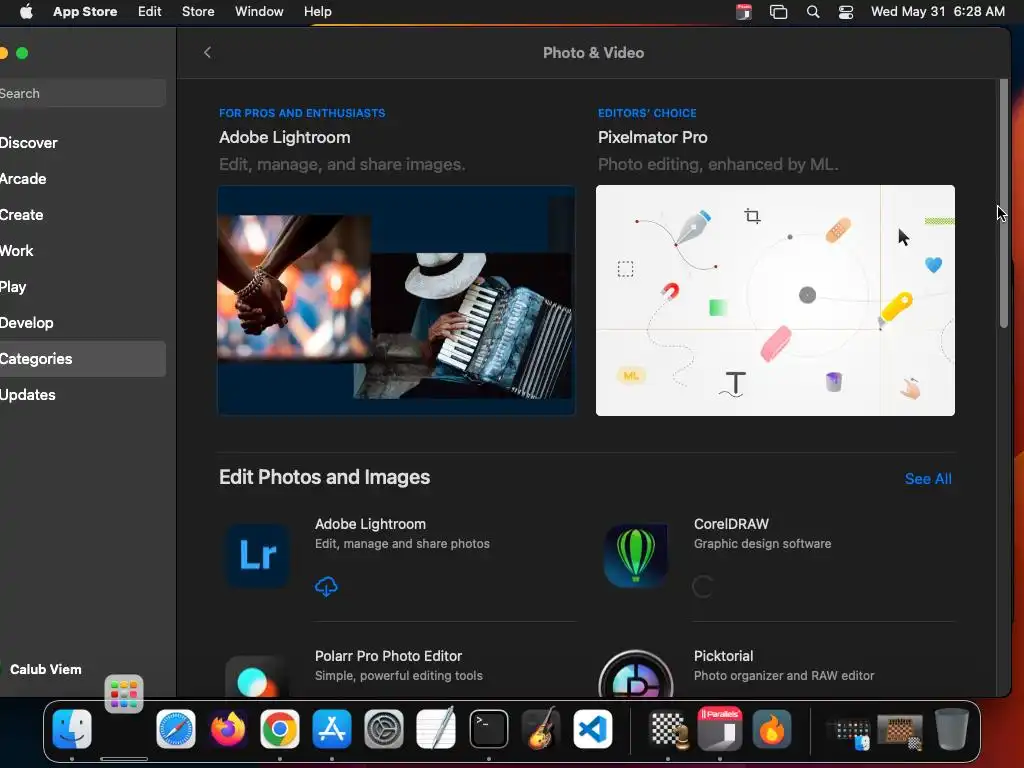
Task: Open the keyboard-grid Finder stack in the Dock
Action: 848,733
